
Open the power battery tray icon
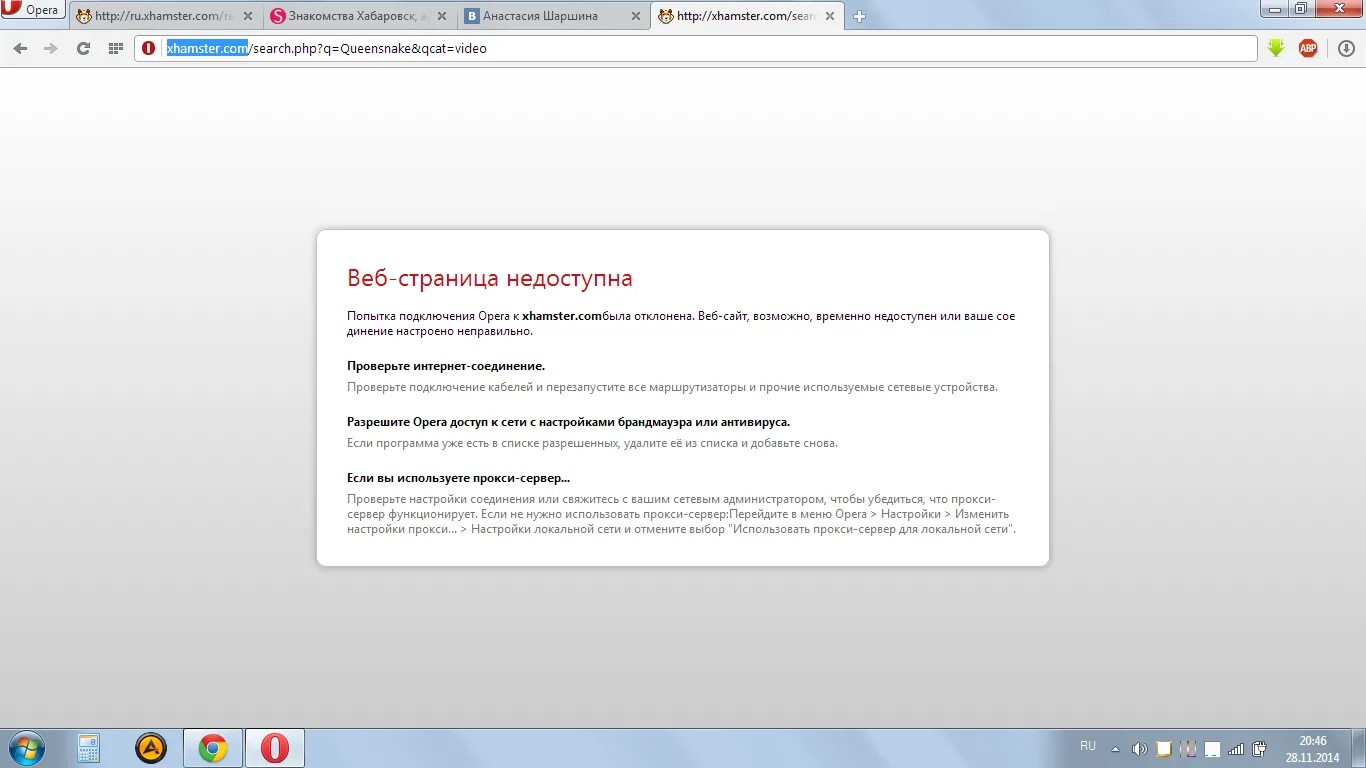[1260, 749]
